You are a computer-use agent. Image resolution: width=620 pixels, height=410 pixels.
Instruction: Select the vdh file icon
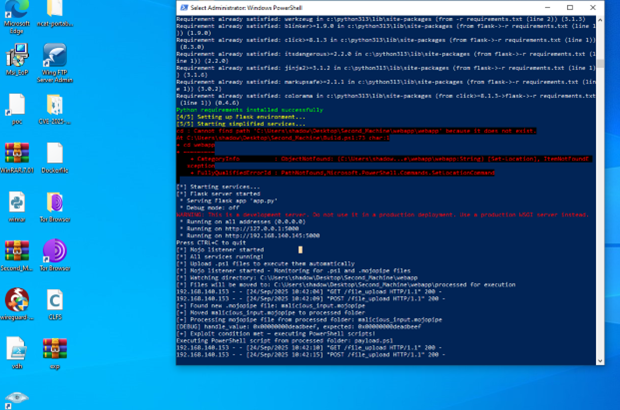coord(17,348)
